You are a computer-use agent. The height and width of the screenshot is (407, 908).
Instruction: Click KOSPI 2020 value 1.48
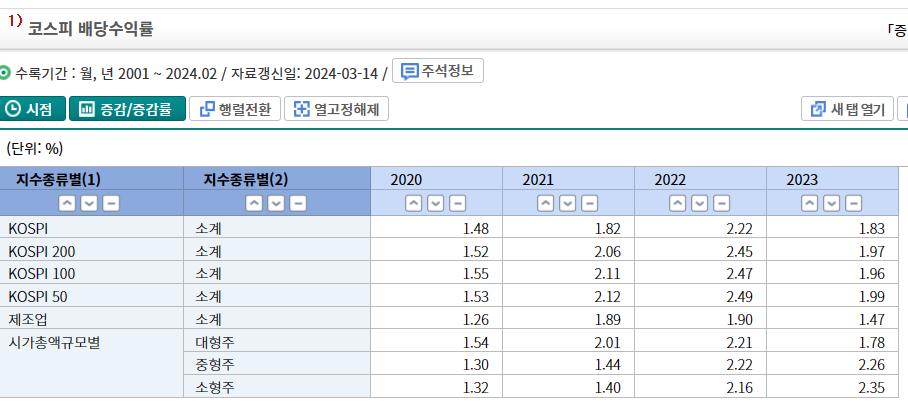[x=476, y=229]
